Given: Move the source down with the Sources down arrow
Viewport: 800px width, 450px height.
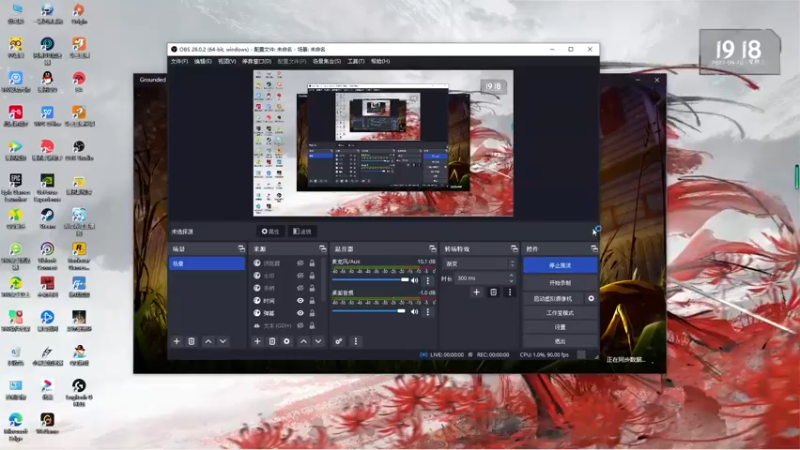Looking at the screenshot, I should pyautogui.click(x=318, y=341).
